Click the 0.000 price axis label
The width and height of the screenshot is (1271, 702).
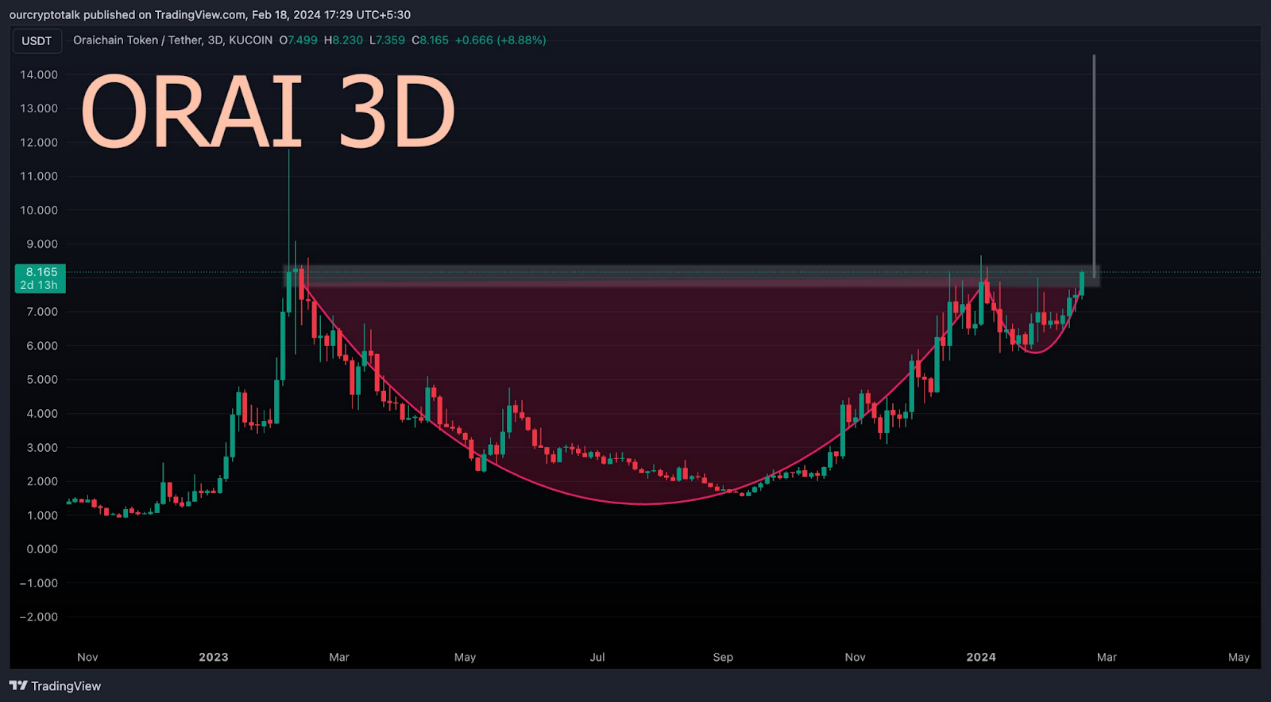tap(41, 549)
